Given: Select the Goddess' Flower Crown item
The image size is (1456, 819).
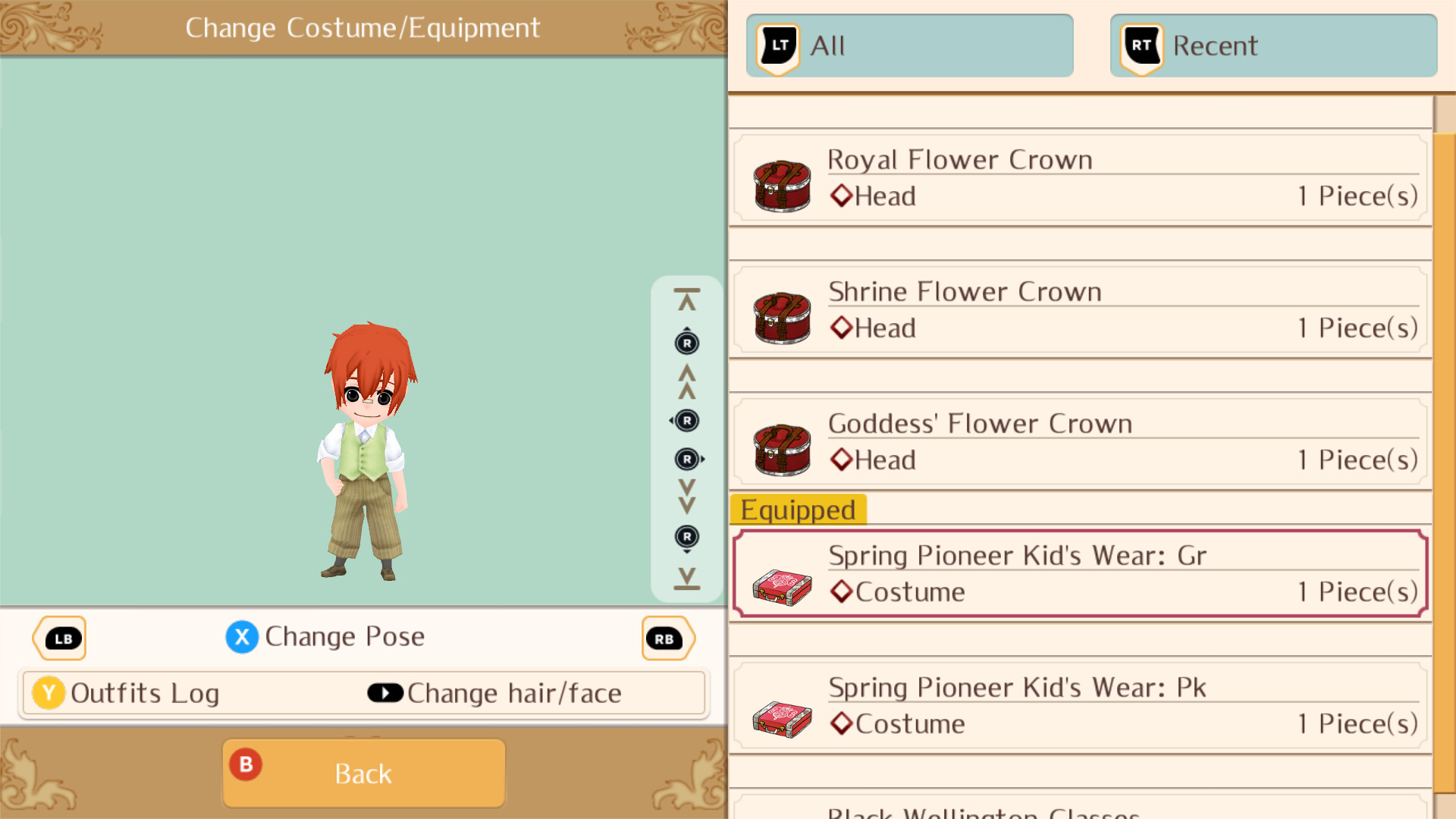Looking at the screenshot, I should pos(1081,442).
